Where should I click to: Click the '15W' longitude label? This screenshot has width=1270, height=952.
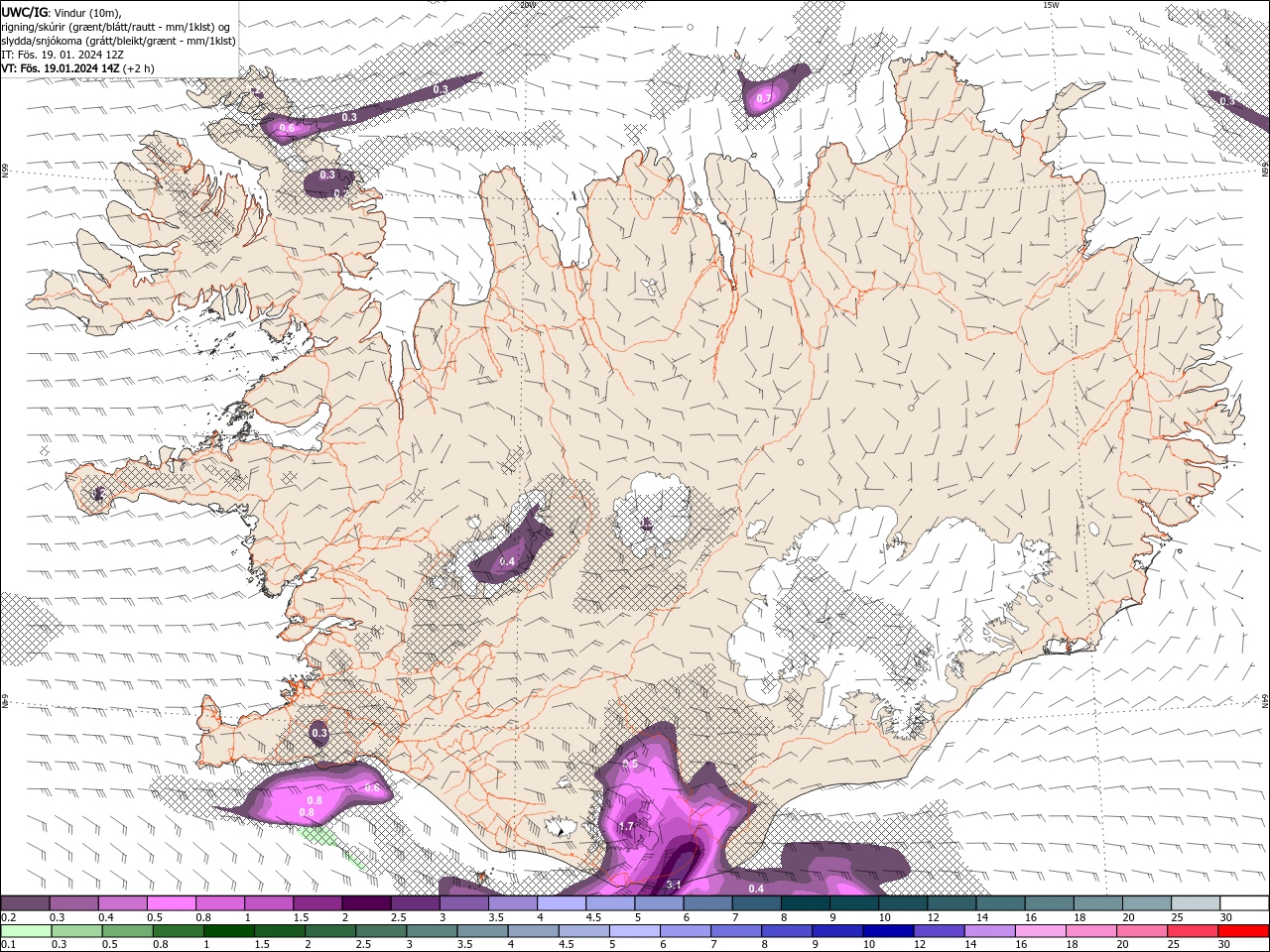[x=1051, y=5]
